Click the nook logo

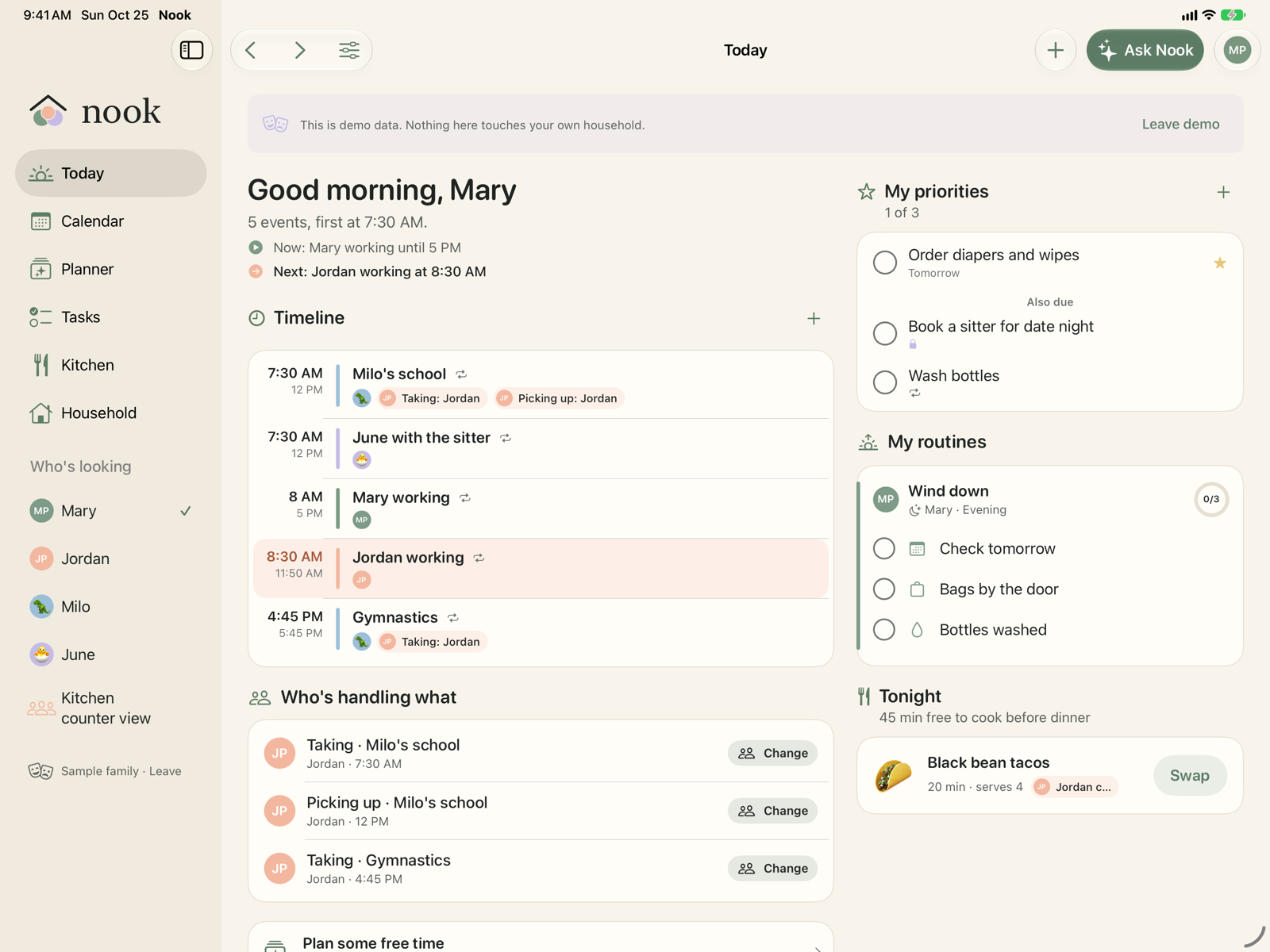click(95, 111)
